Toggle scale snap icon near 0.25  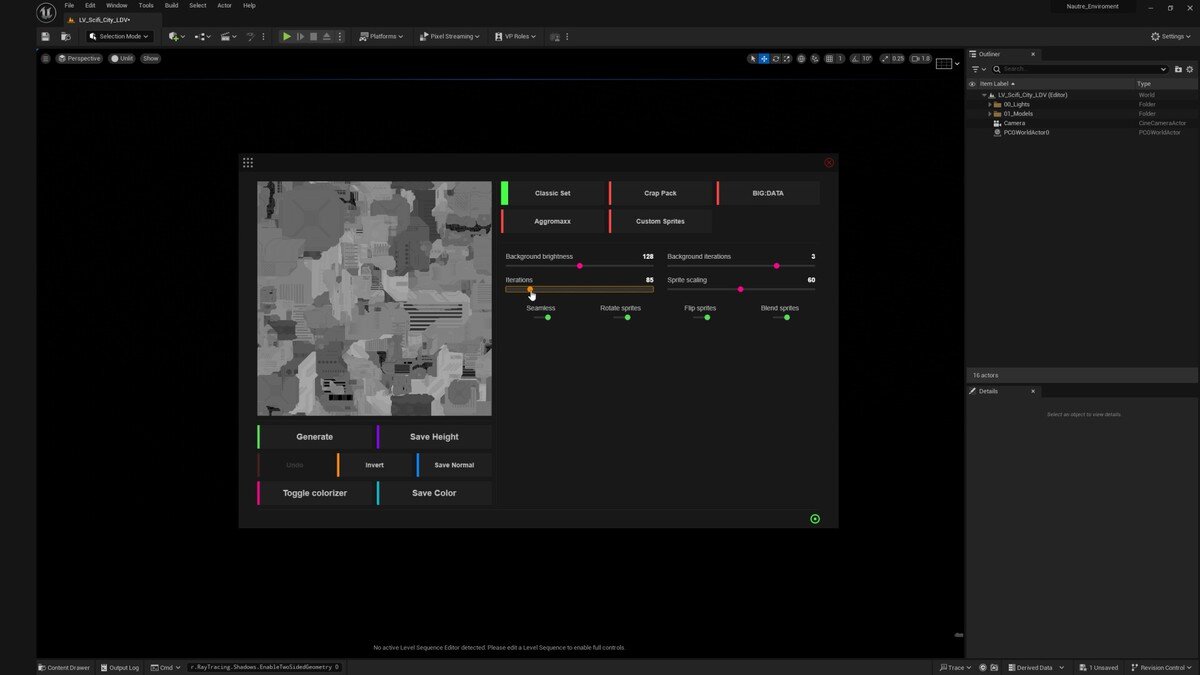click(885, 59)
